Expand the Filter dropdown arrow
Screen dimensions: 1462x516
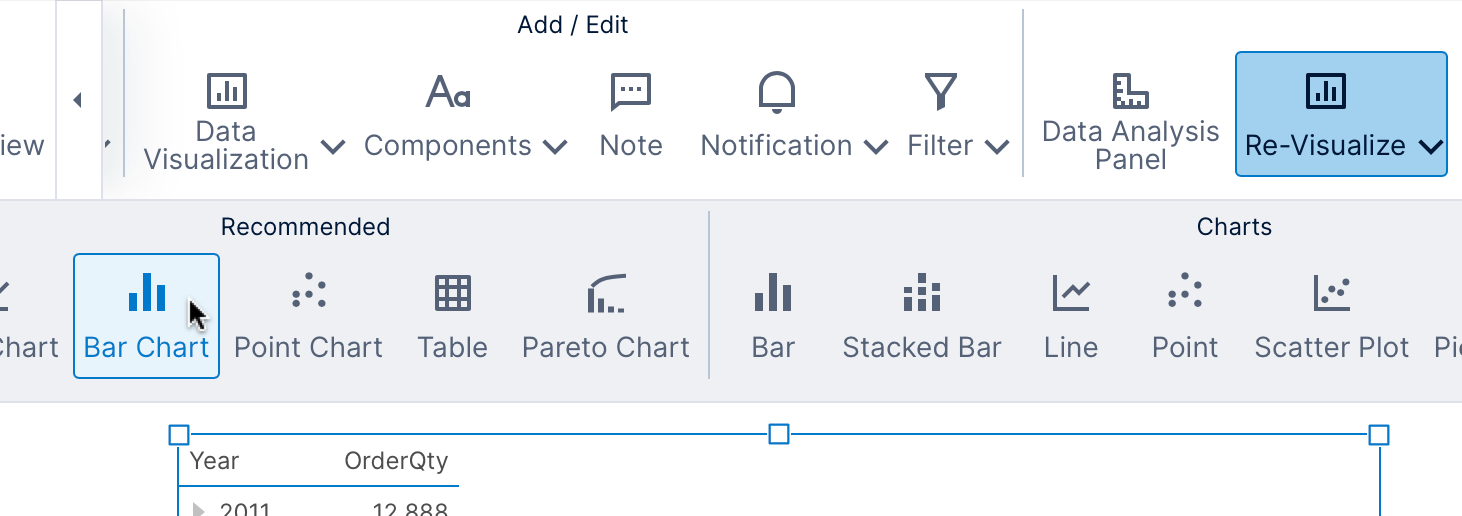(996, 147)
